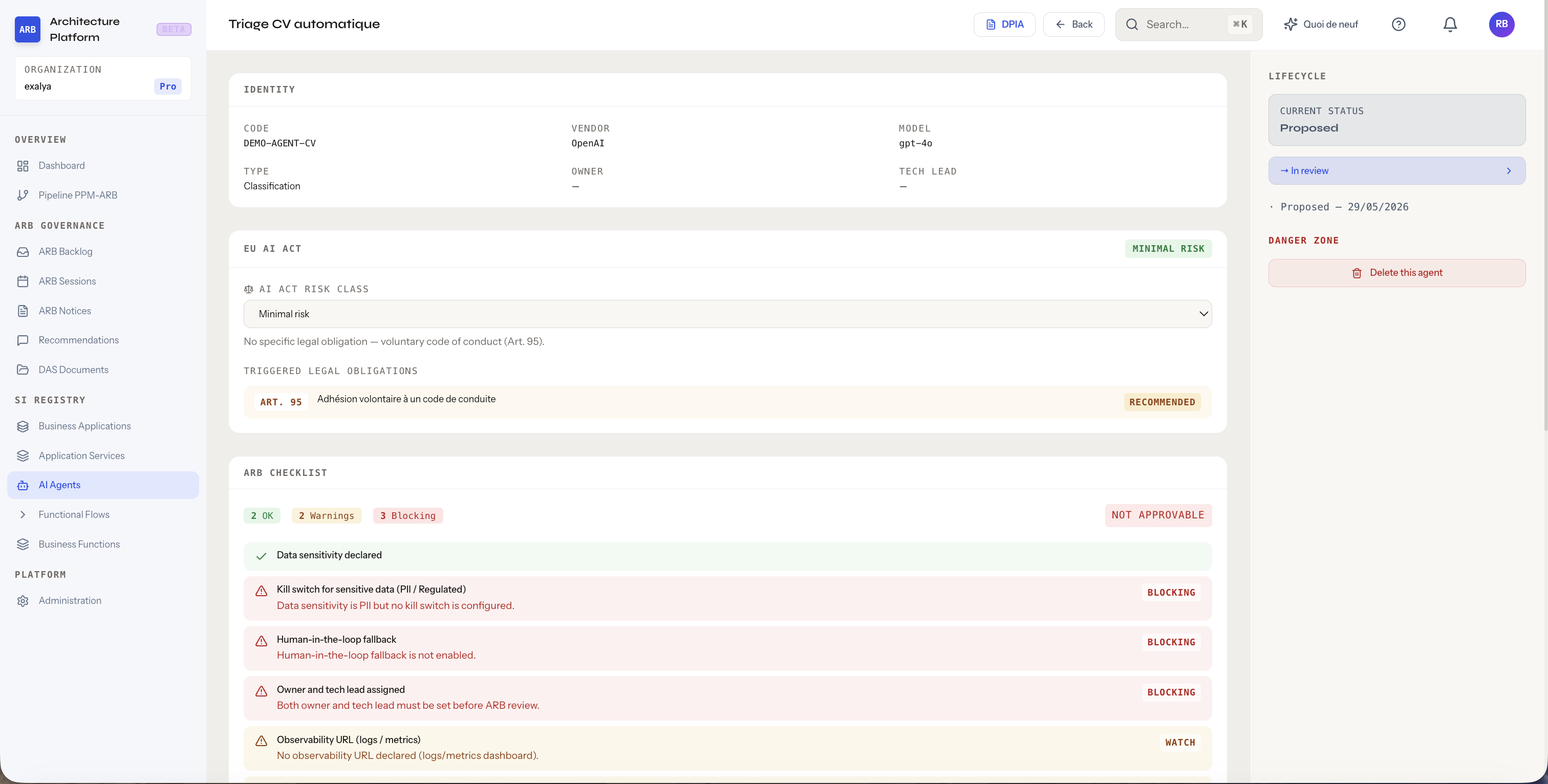This screenshot has height=784, width=1548.
Task: Click the exalya organization selector
Action: [103, 78]
